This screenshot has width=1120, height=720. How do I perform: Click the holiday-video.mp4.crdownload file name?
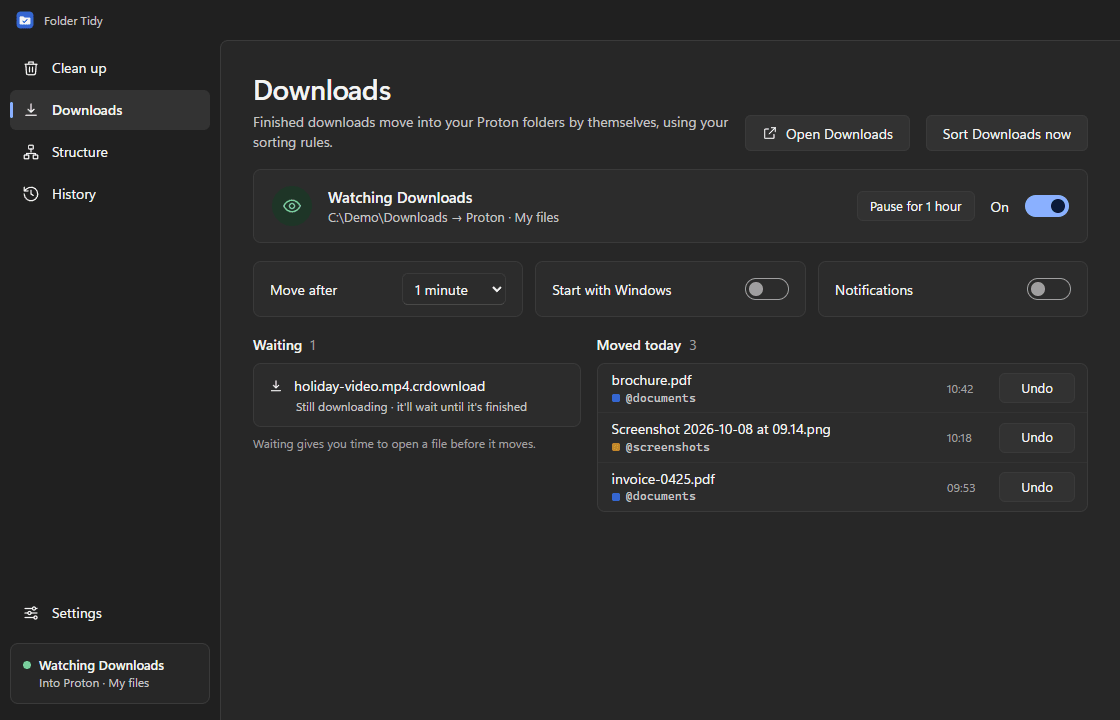[389, 386]
